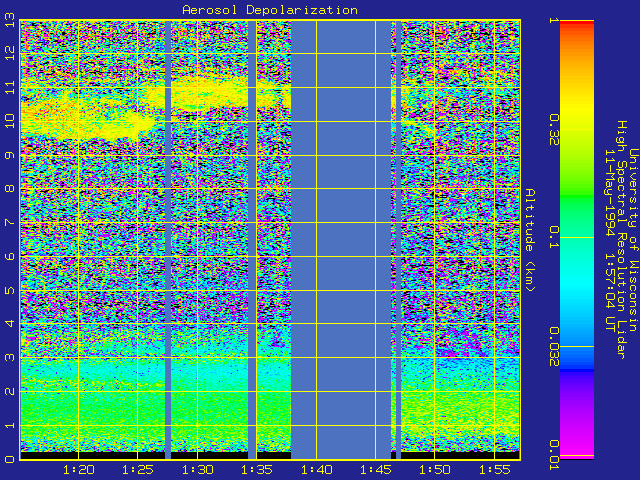
Task: Click the altitude tick label 1
Action: (x=9, y=425)
